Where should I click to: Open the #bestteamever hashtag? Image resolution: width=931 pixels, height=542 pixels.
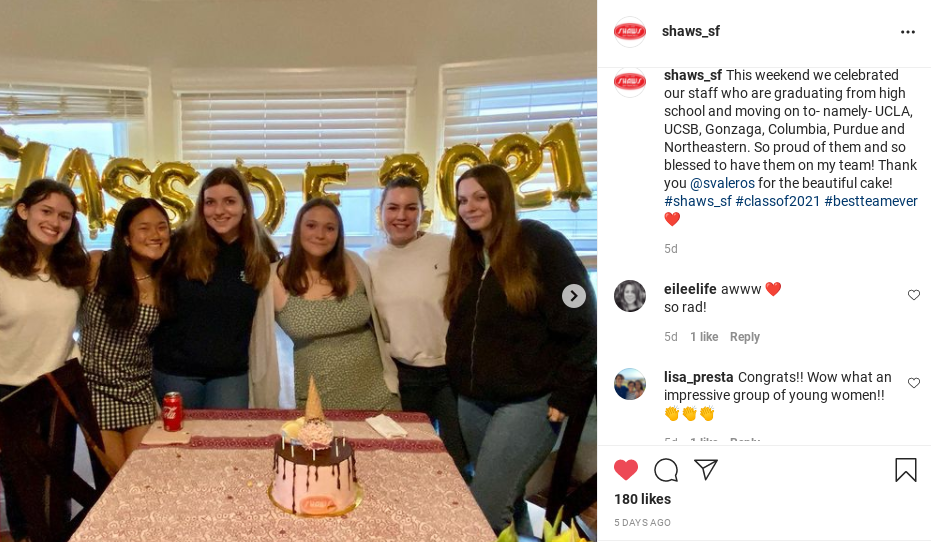click(x=871, y=201)
